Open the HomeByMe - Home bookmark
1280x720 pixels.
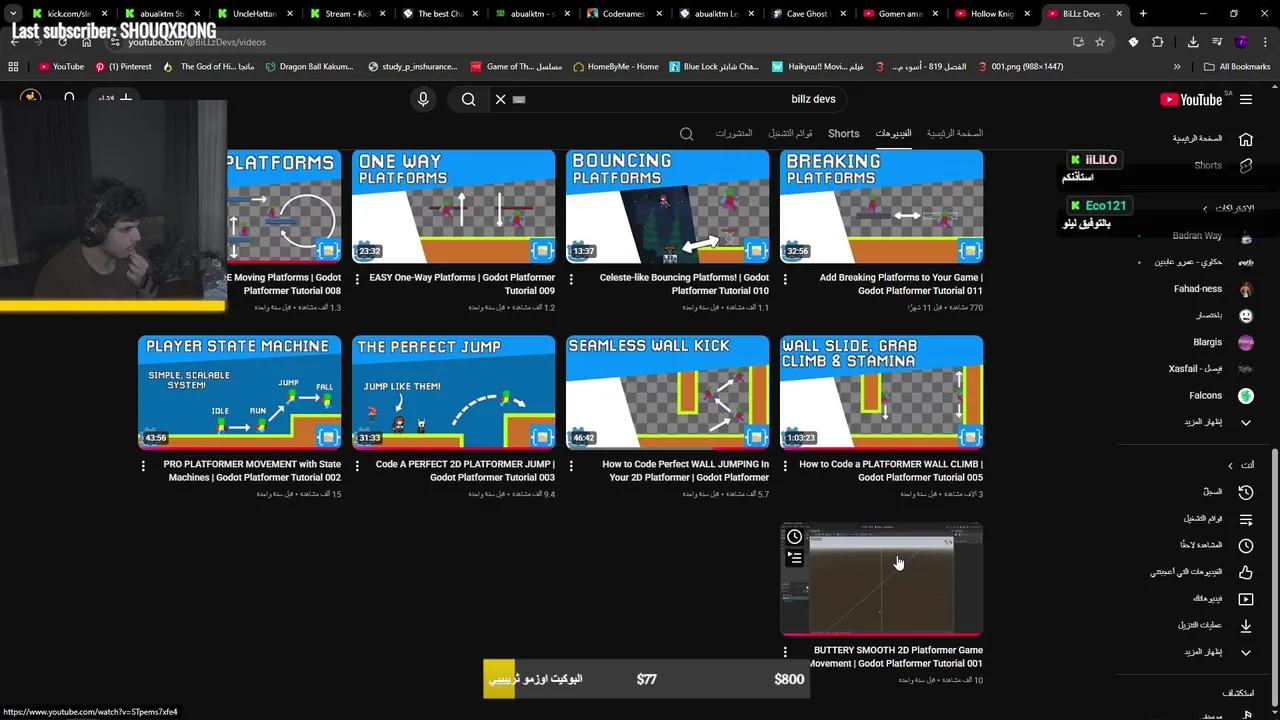pos(616,67)
